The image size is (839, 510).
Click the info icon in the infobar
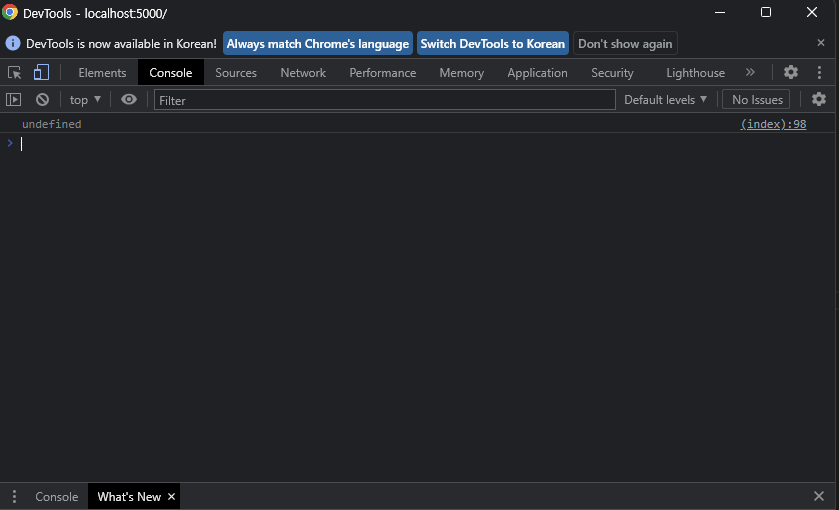click(x=12, y=43)
